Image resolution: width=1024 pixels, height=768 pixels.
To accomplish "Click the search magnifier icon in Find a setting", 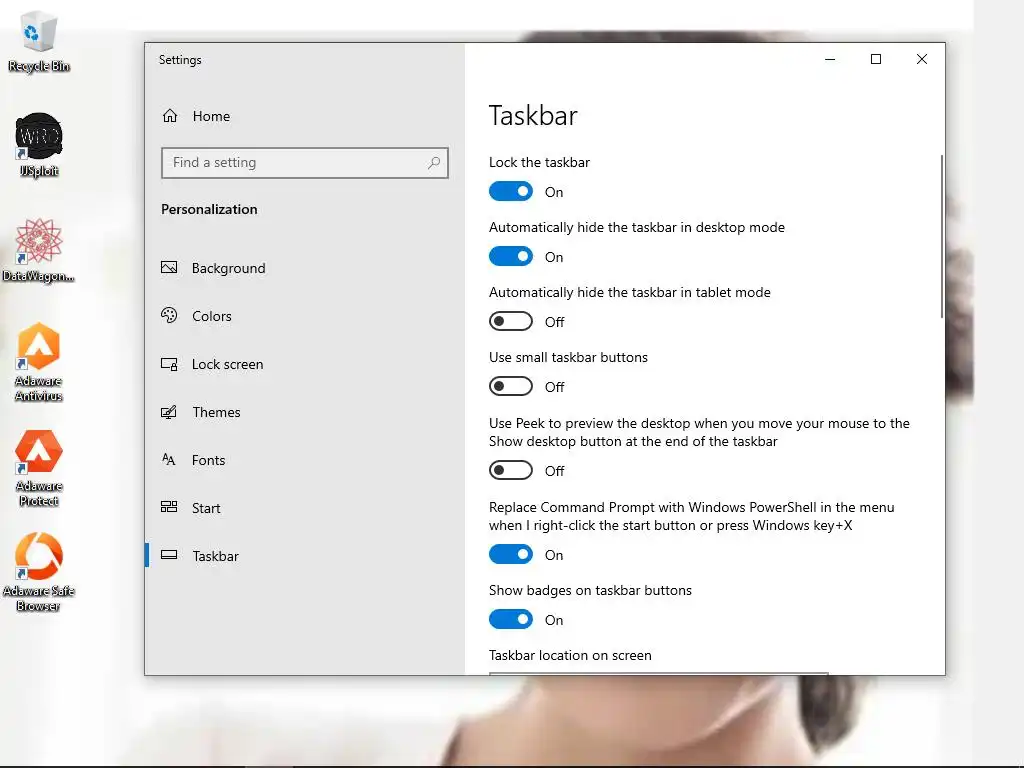I will [434, 163].
